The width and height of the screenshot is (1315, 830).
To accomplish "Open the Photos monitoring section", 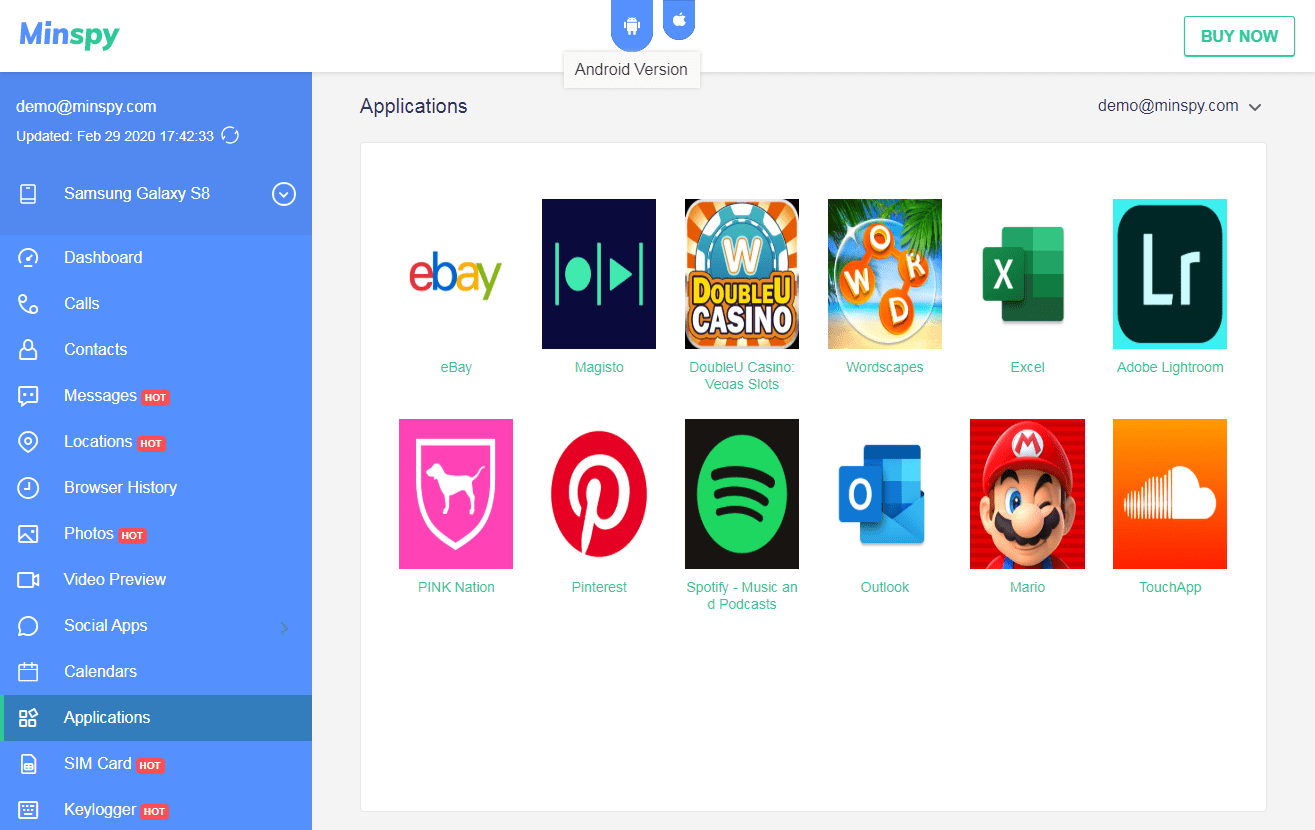I will (x=88, y=533).
